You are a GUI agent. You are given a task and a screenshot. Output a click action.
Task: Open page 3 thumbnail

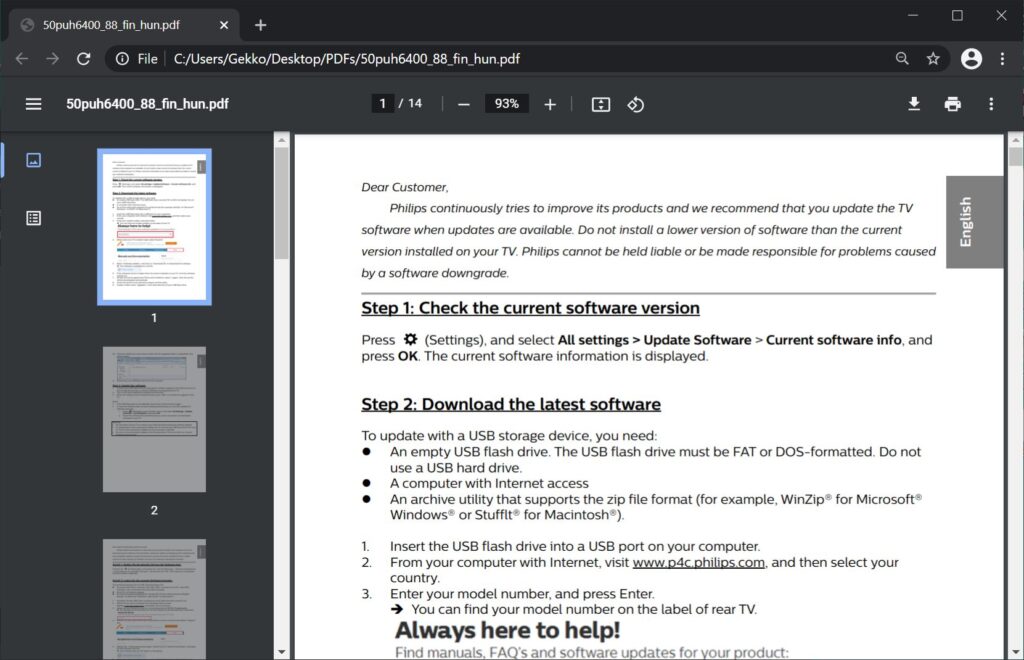(154, 599)
